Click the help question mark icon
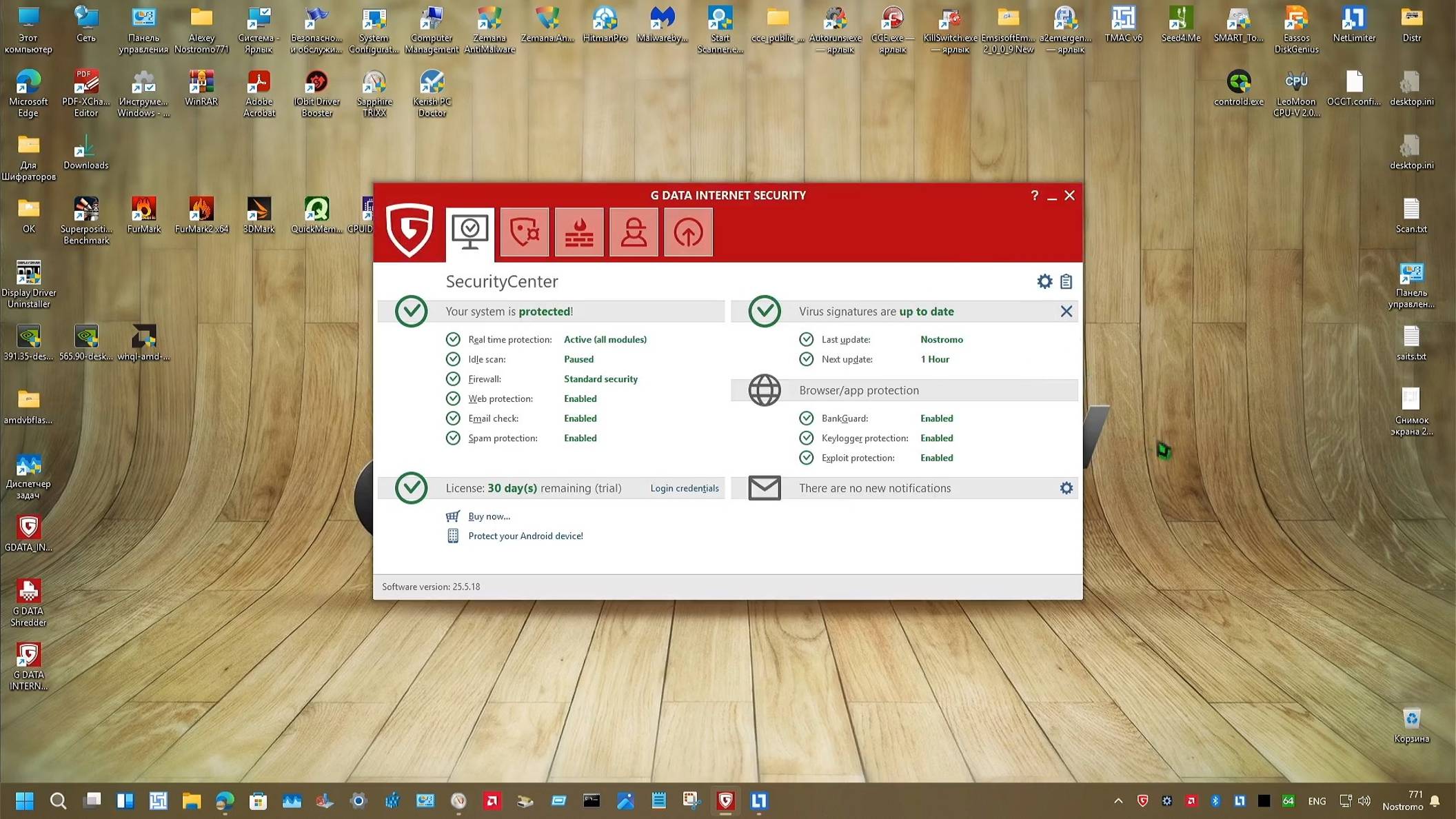 click(1034, 196)
